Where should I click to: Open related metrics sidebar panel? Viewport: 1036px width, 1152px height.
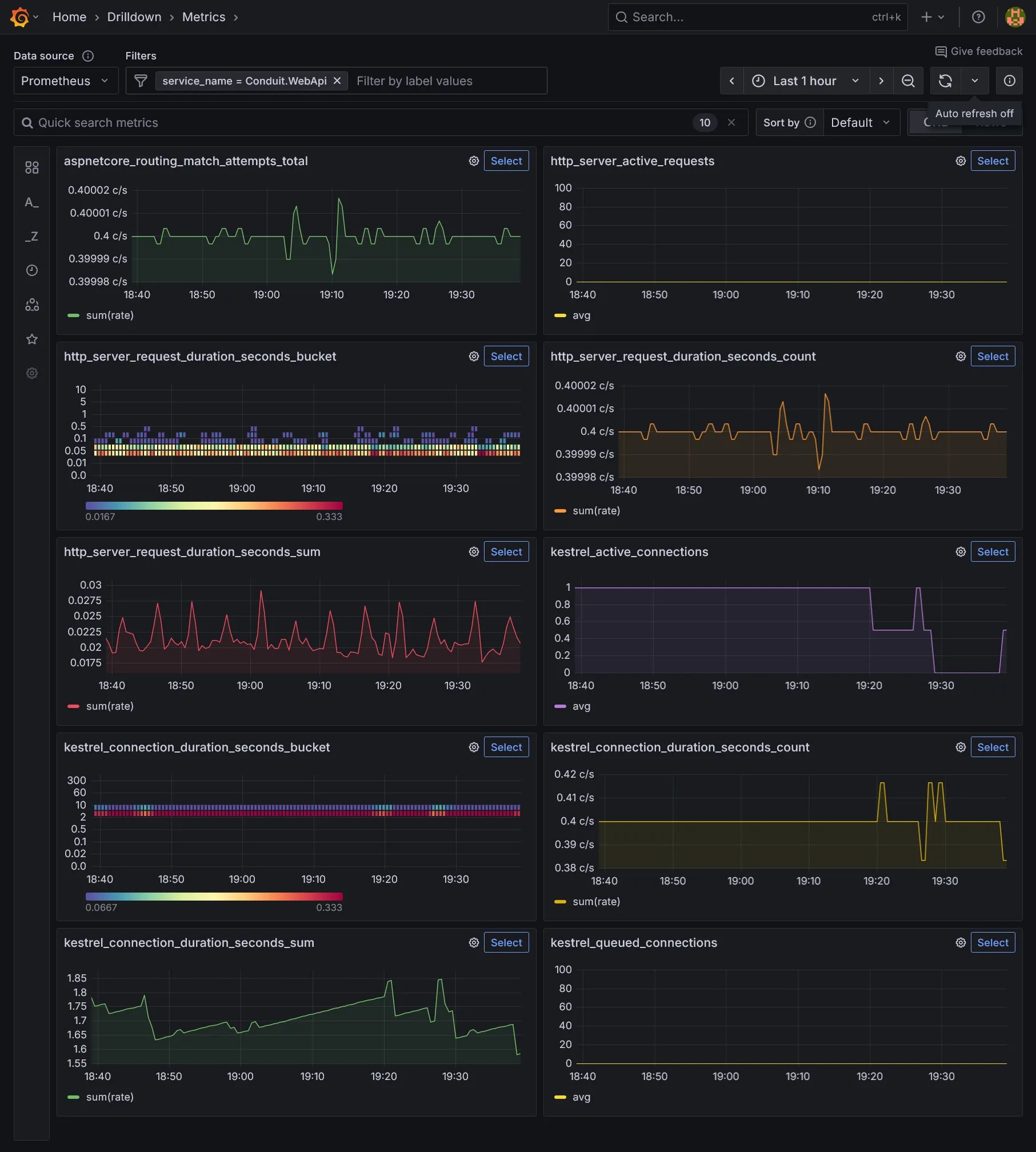31,305
